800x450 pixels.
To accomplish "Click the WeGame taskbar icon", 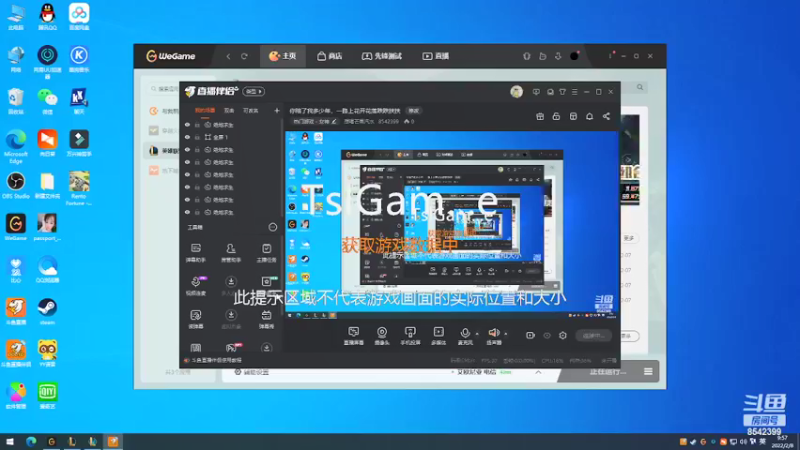I will tap(52, 442).
